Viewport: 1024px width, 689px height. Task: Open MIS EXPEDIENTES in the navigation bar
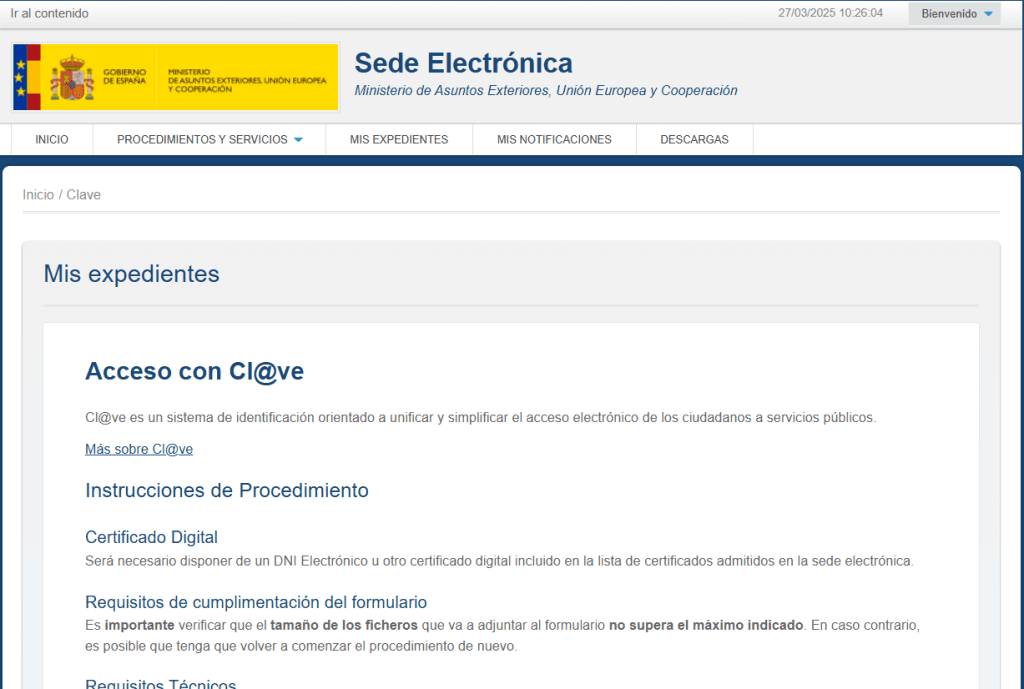399,140
